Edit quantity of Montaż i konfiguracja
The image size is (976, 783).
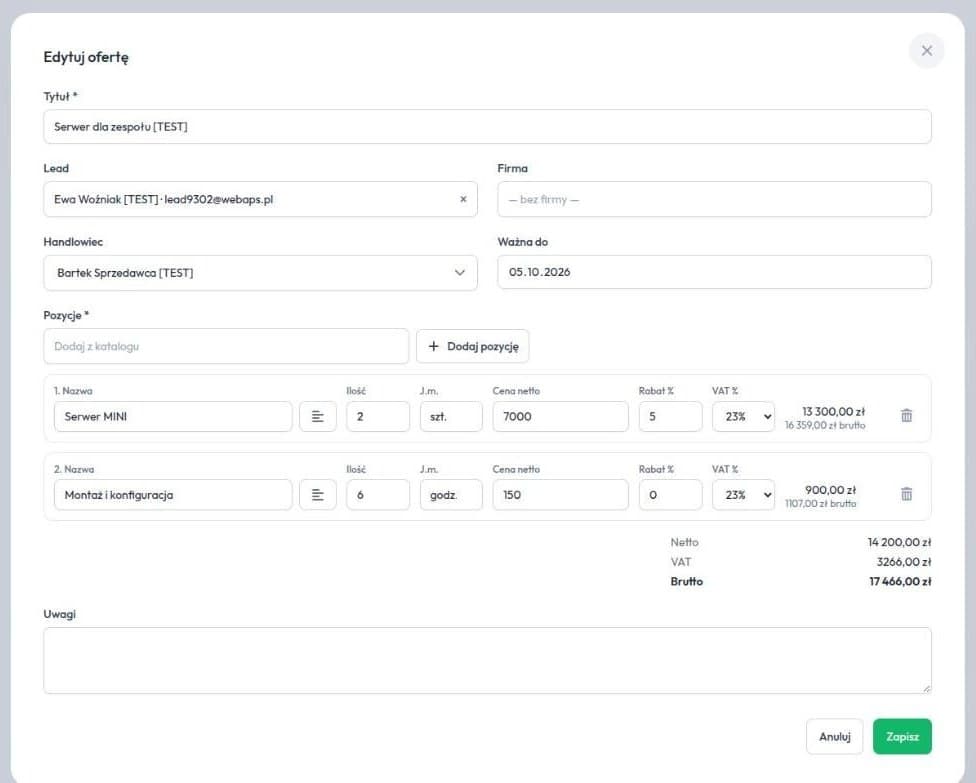378,495
